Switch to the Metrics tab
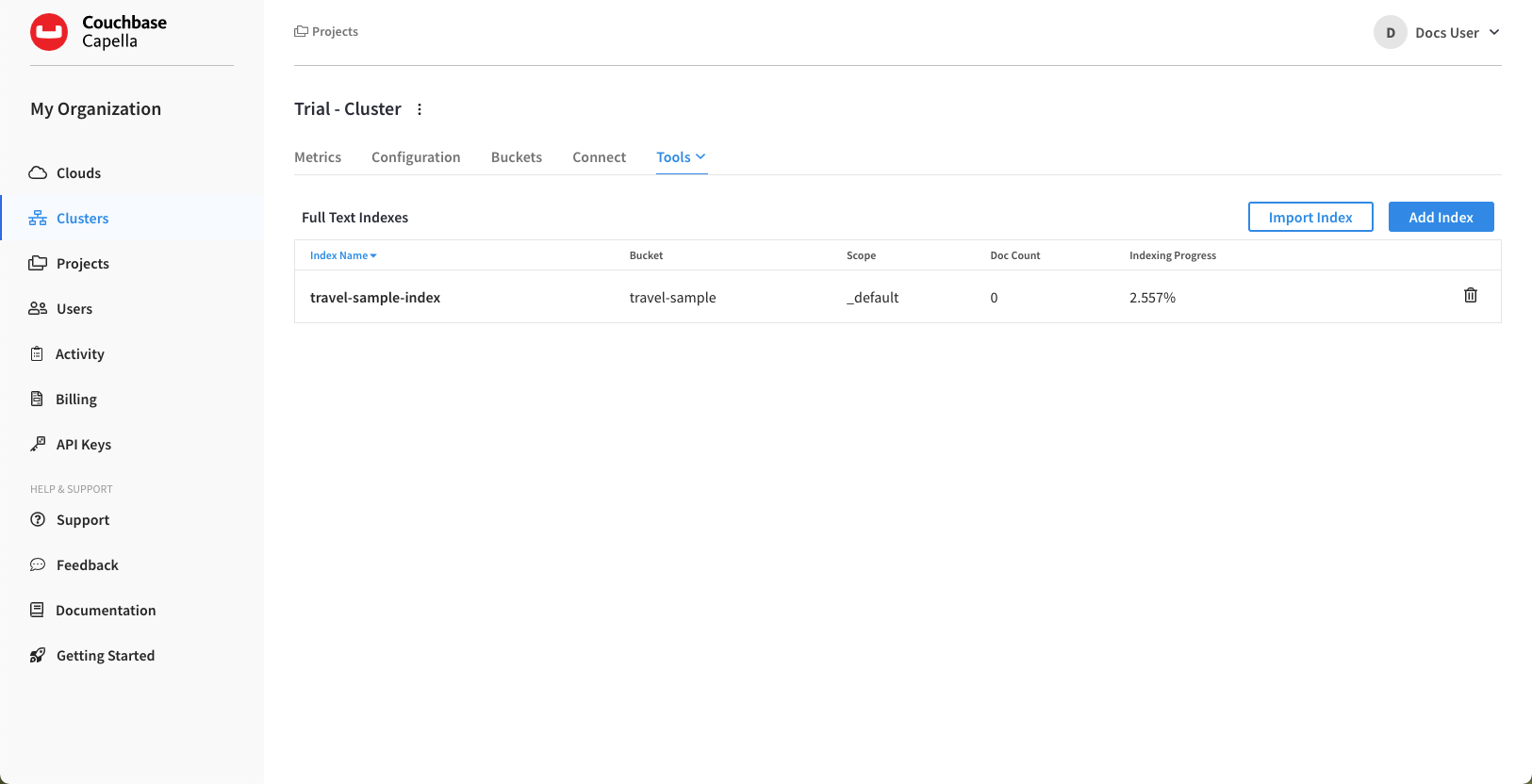The height and width of the screenshot is (784, 1532). (318, 156)
